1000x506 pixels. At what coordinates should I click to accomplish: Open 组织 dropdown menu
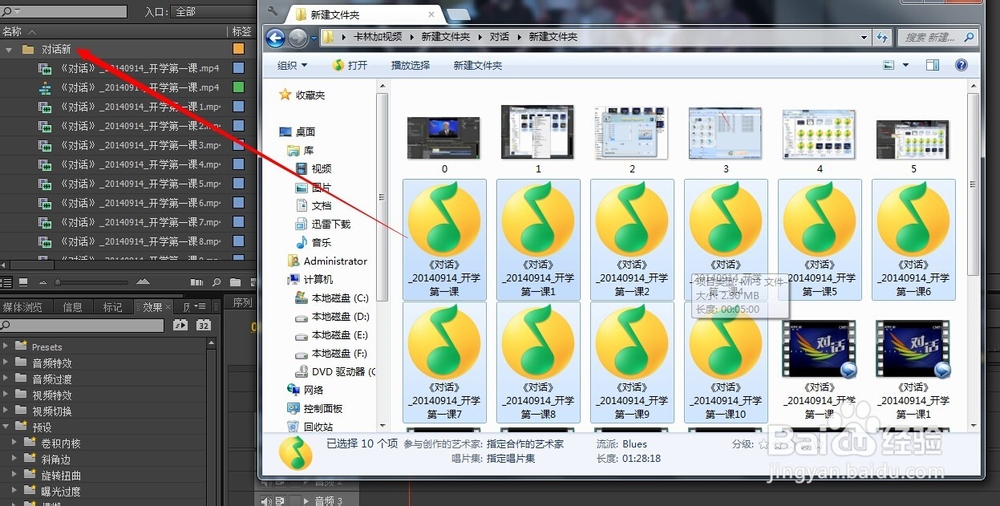point(292,65)
